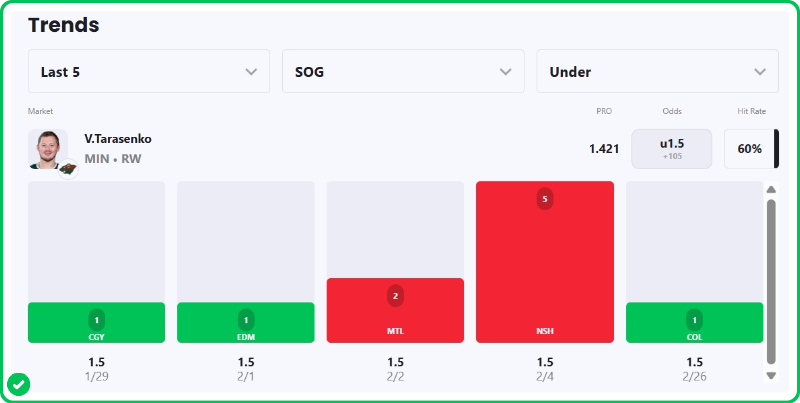
Task: Open the Last 5 dropdown
Action: pos(149,72)
